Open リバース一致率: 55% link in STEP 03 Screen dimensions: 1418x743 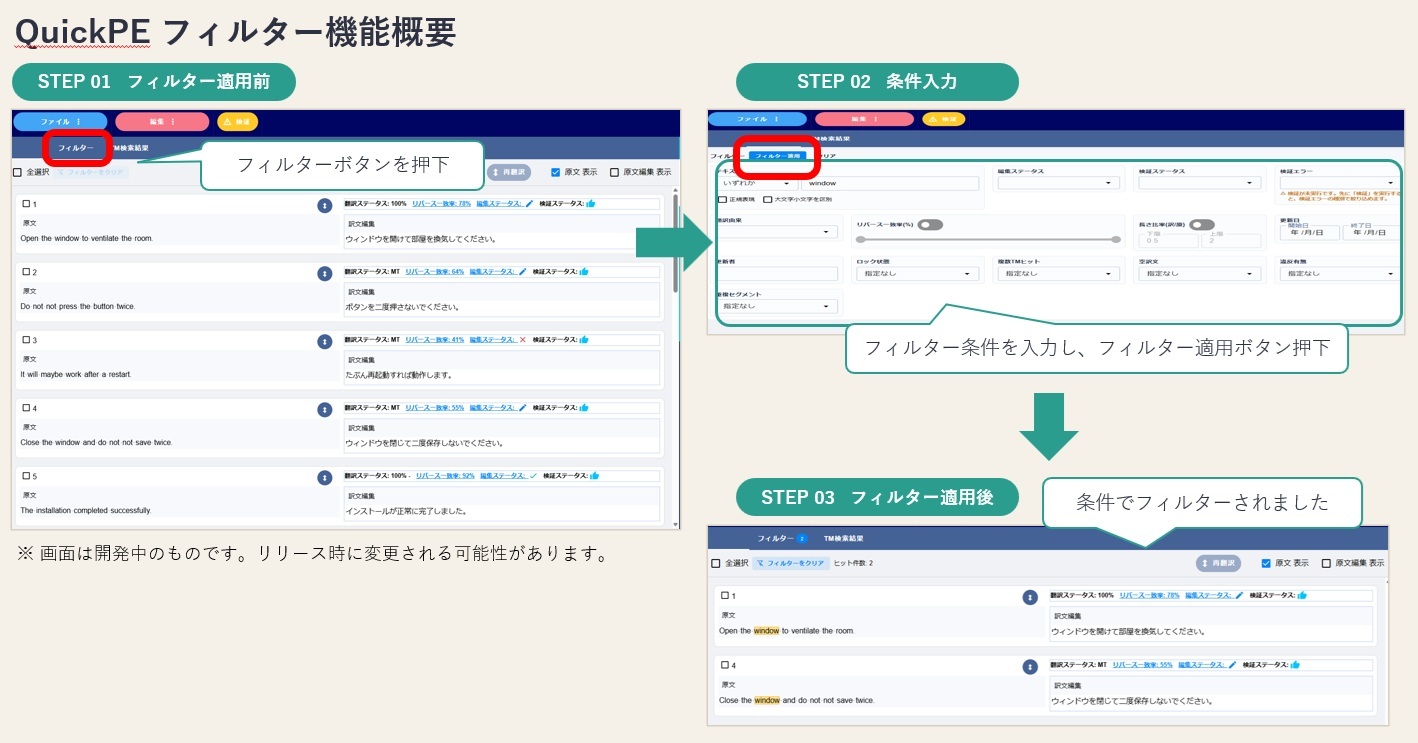1144,664
